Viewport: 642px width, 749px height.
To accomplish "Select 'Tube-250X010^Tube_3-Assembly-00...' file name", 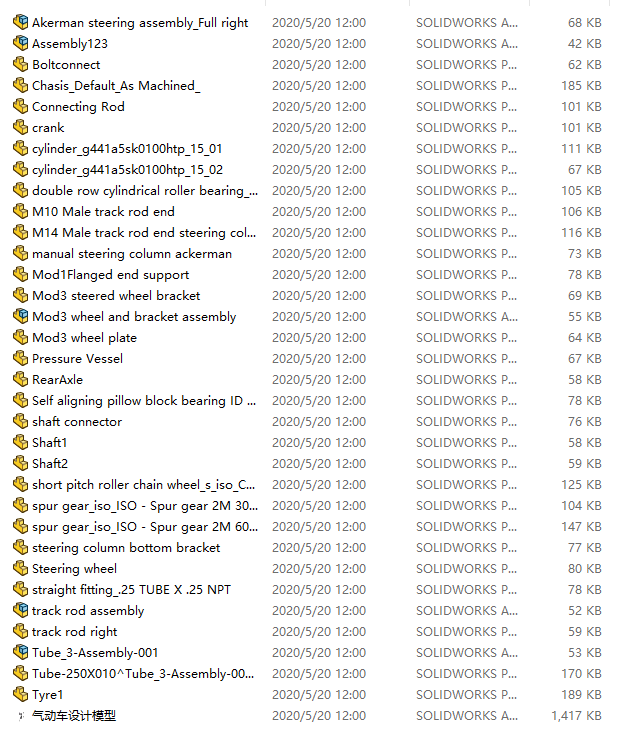I will tap(143, 674).
